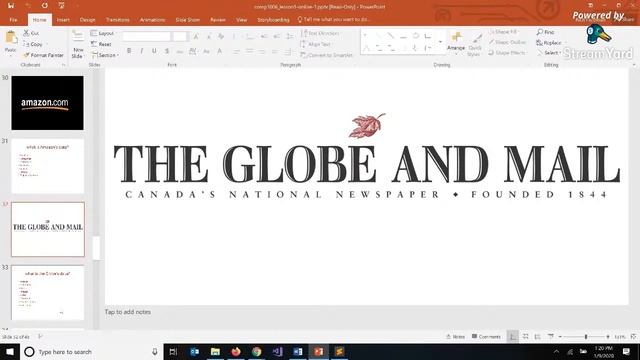
Task: Click the Change Case Aa icon
Action: pyautogui.click(x=206, y=51)
